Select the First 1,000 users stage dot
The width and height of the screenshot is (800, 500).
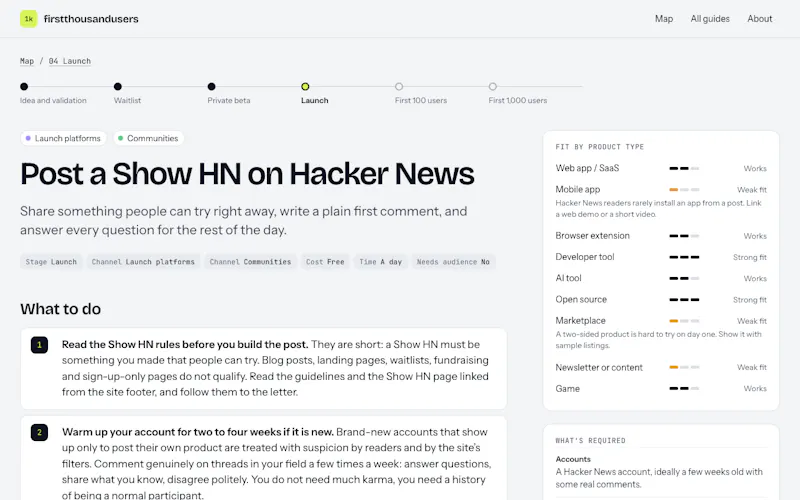492,86
